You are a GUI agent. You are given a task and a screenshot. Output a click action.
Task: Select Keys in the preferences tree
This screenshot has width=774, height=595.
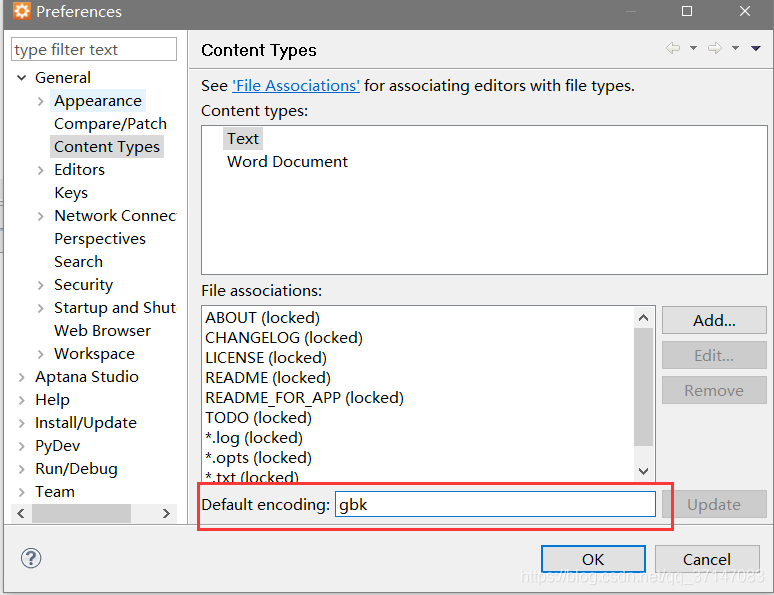tap(71, 193)
